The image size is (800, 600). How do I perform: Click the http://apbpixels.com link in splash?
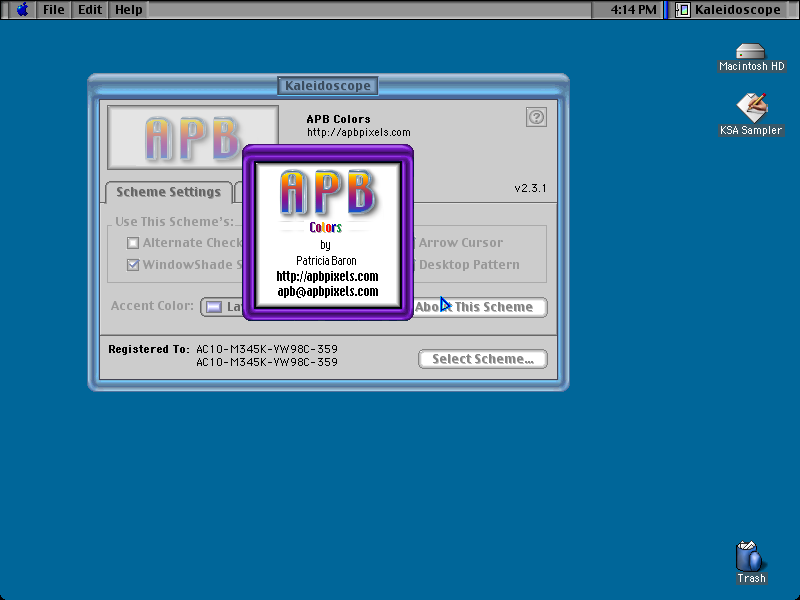328,276
